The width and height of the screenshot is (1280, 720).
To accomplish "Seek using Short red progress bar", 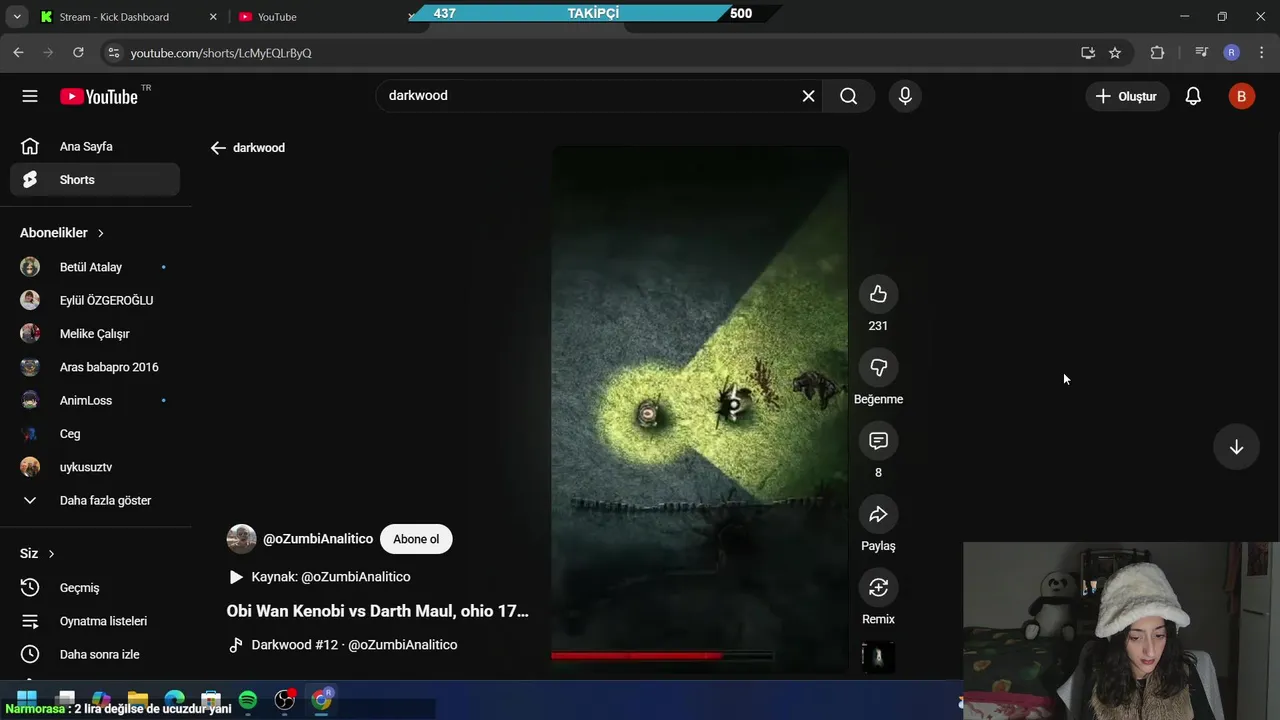I will click(x=661, y=656).
